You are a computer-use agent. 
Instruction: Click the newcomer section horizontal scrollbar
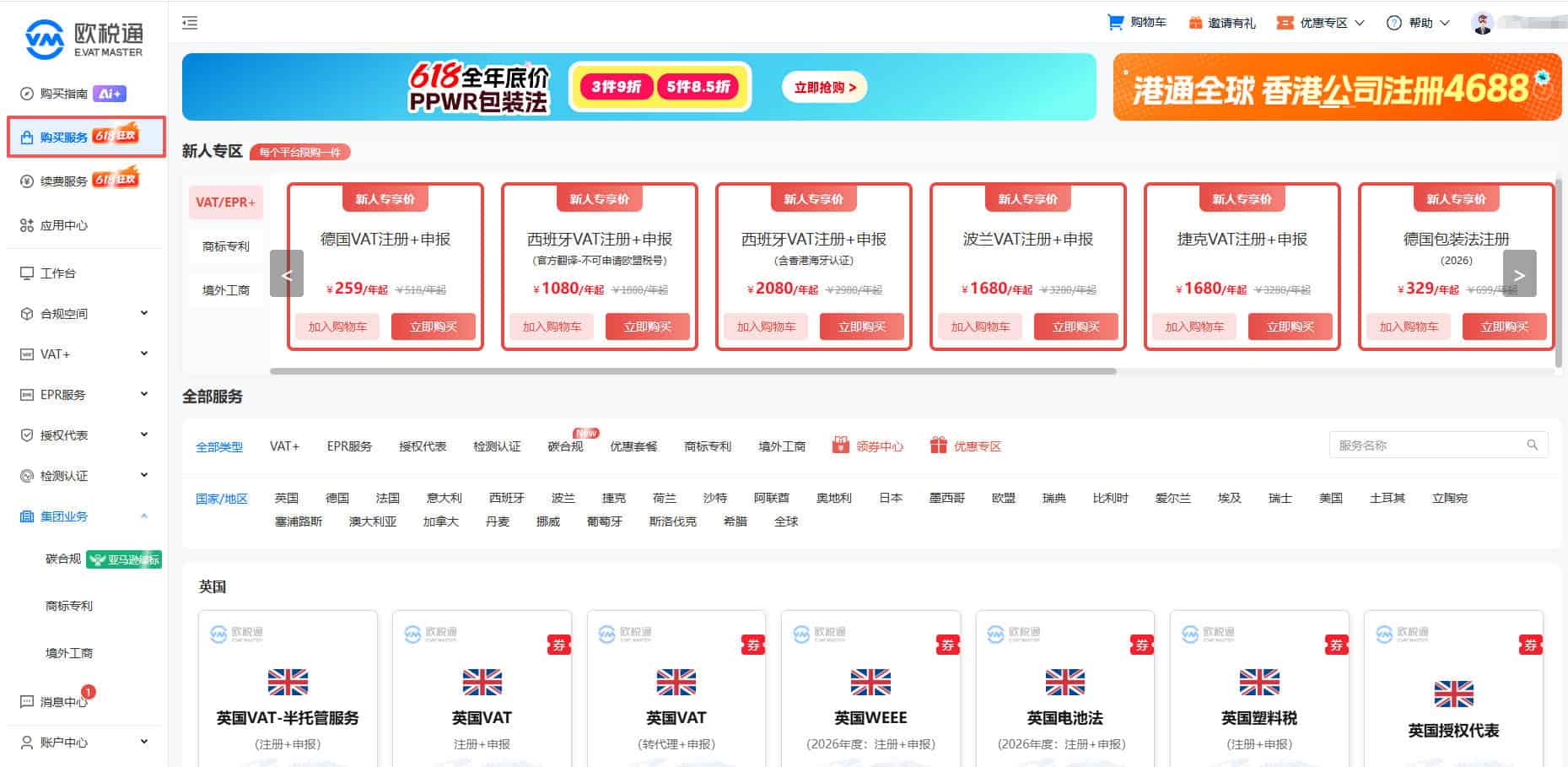pos(693,371)
